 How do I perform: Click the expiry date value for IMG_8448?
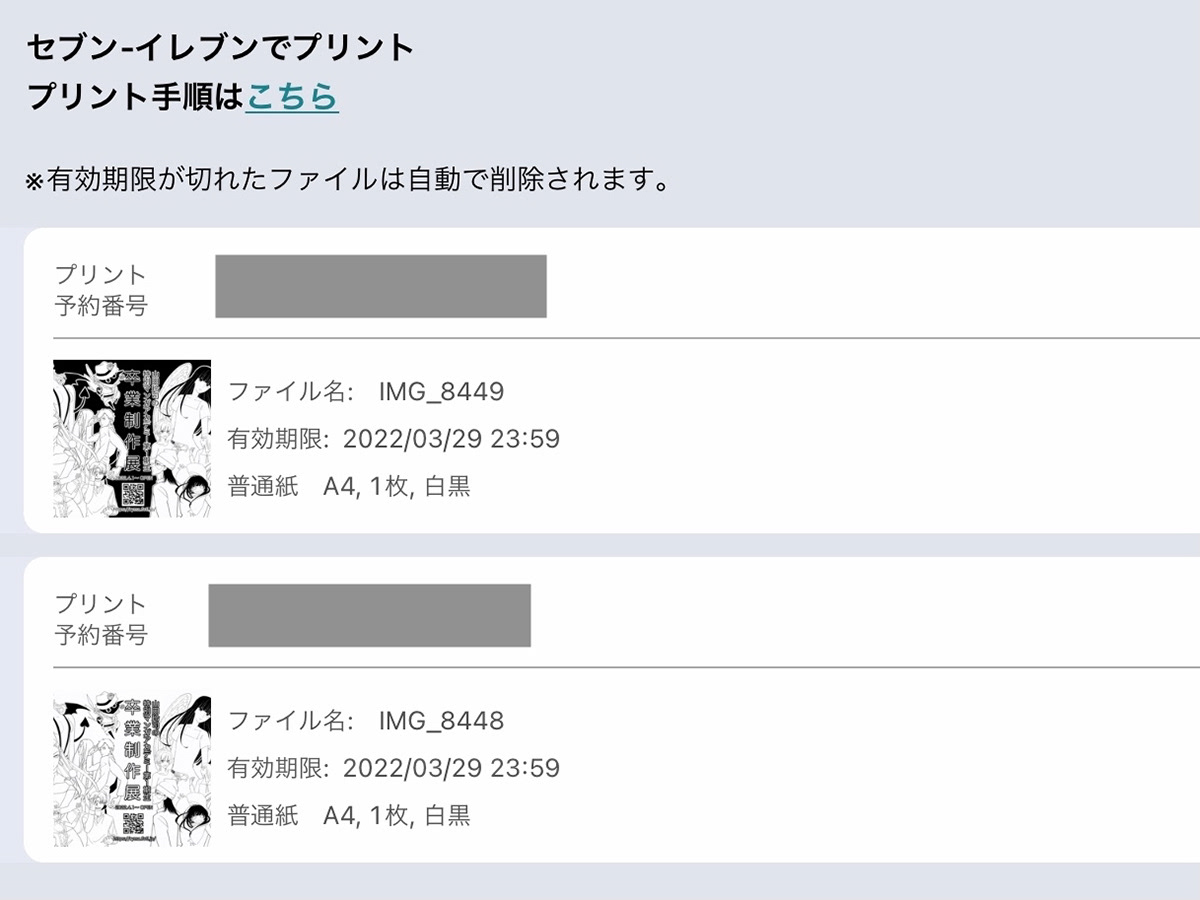451,768
